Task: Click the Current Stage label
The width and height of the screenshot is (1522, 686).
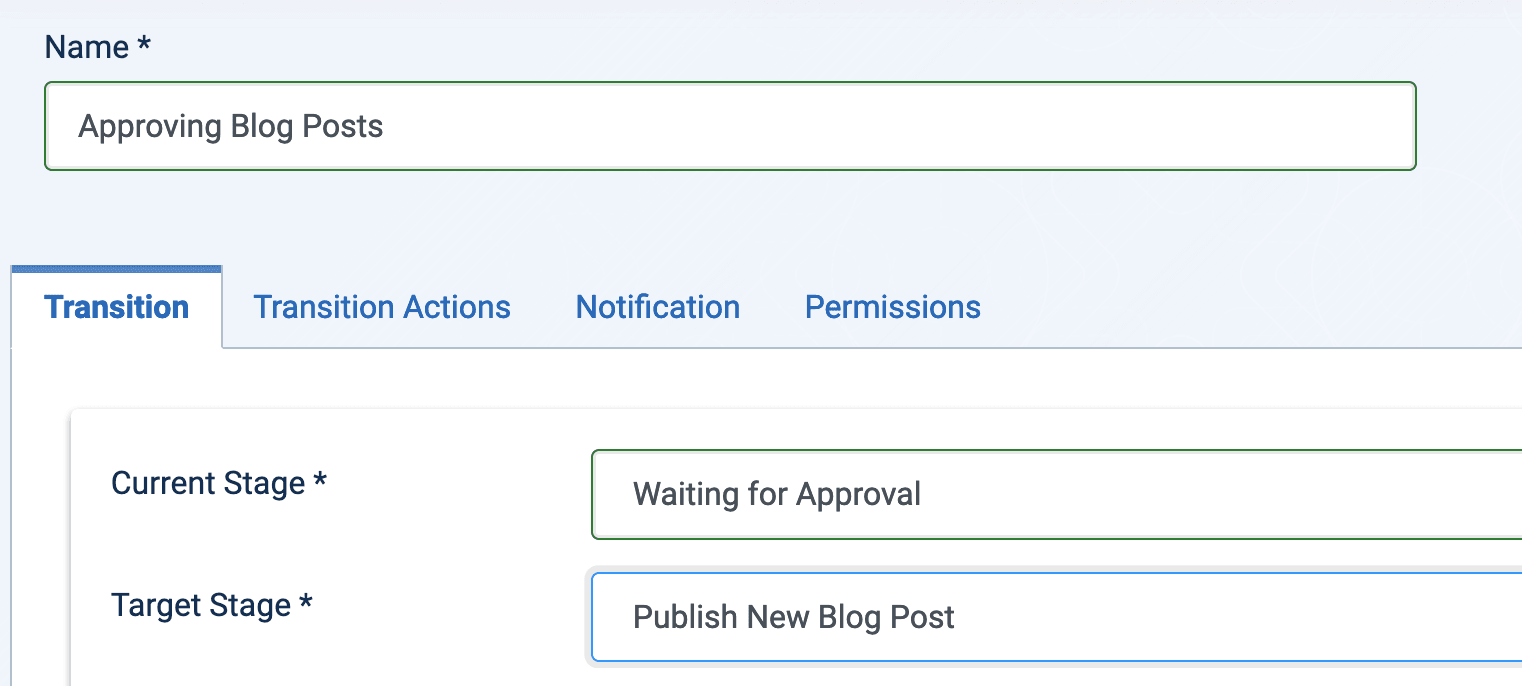Action: (x=207, y=483)
